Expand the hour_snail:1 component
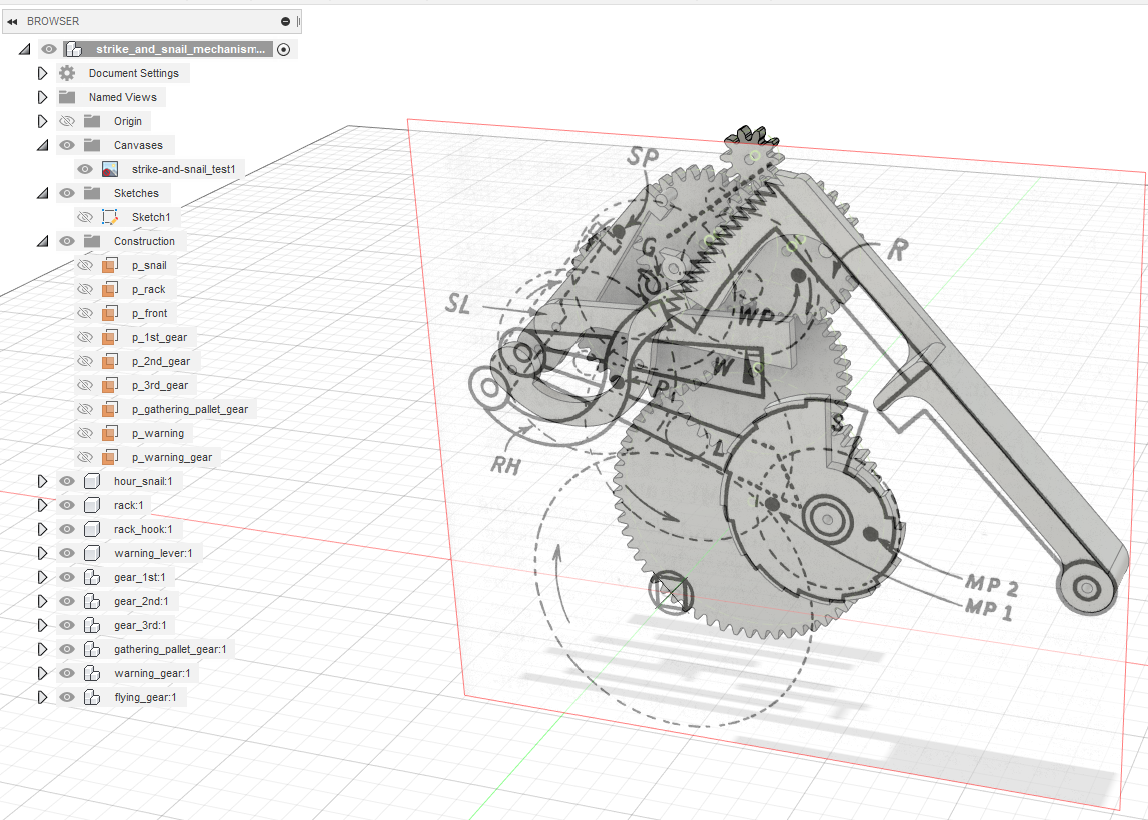The width and height of the screenshot is (1148, 820). 42,481
